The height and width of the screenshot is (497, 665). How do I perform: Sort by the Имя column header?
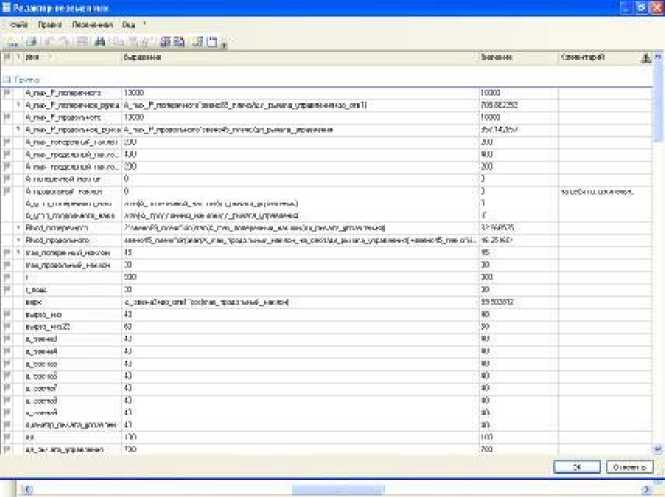coord(72,57)
